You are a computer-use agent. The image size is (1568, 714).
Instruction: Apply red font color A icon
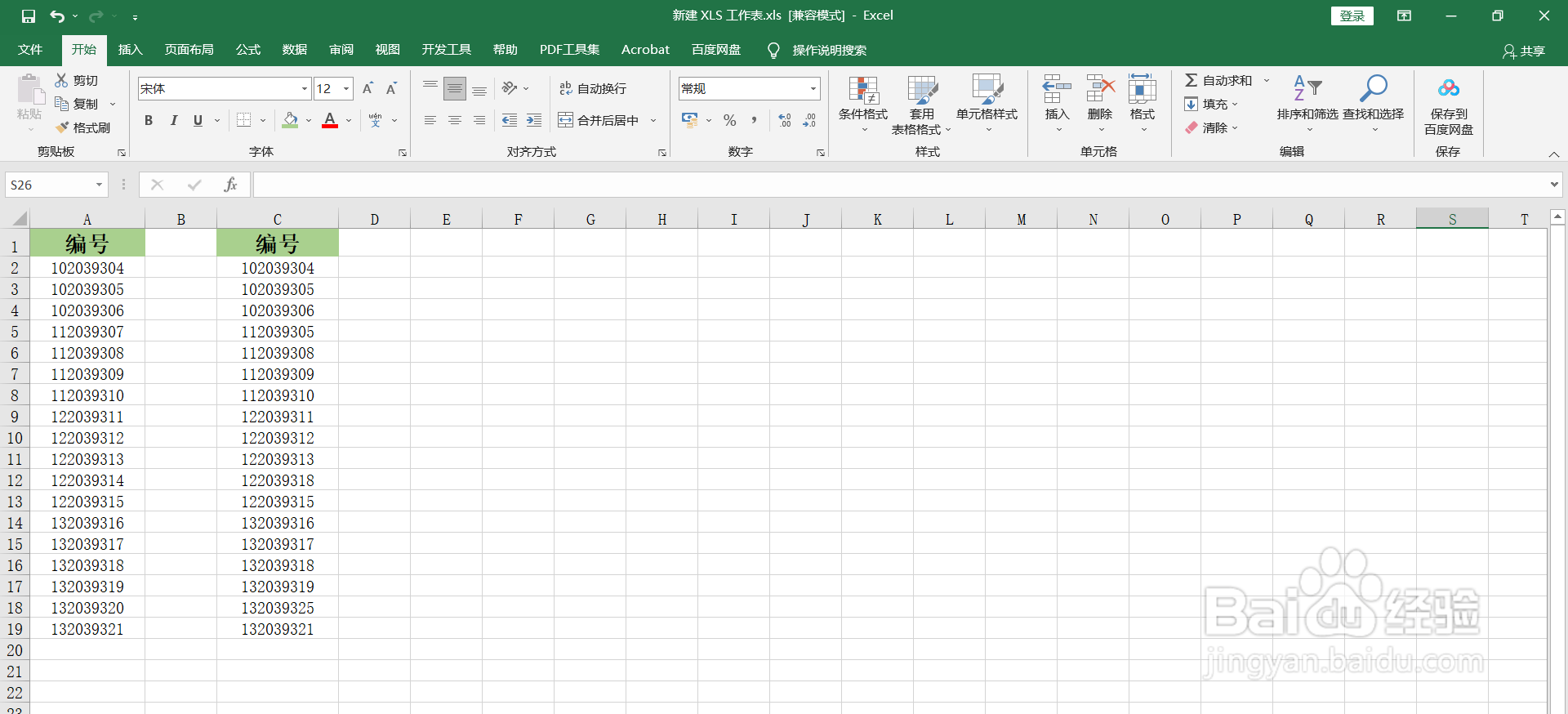[x=330, y=120]
